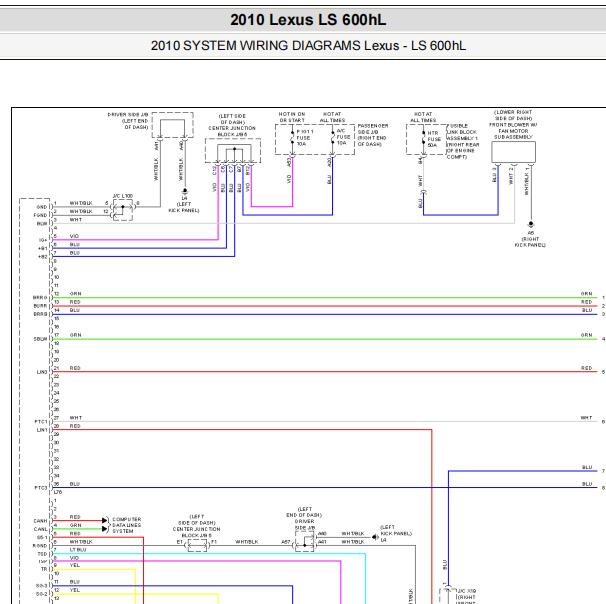Click the '2010 SYSTEM WIRING DIAGRAMS' subtitle
The image size is (606, 604).
pos(256,46)
